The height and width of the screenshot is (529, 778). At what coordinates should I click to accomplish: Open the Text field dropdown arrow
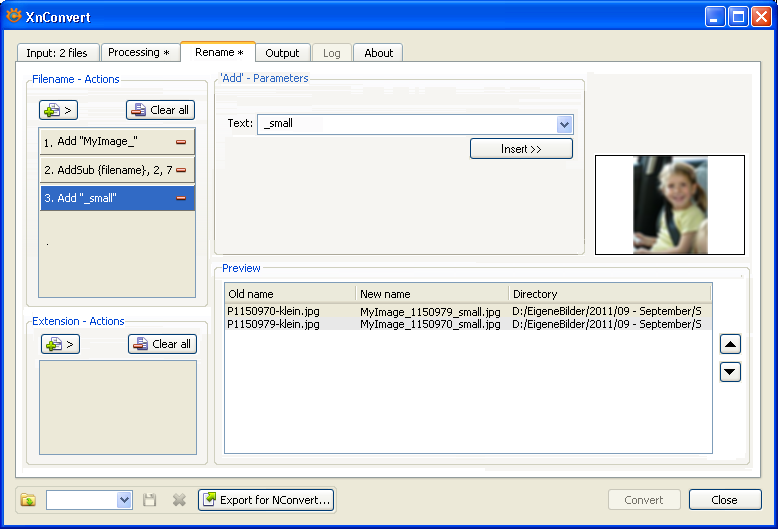(564, 124)
